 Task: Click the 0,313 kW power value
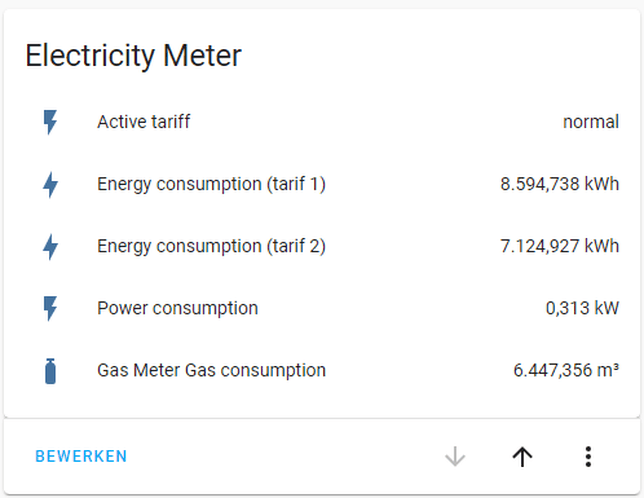click(582, 308)
